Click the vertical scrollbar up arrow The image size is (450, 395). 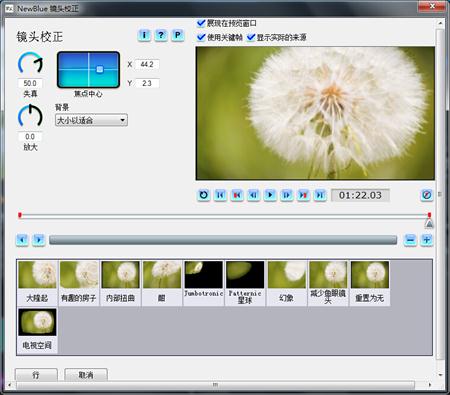(x=440, y=23)
